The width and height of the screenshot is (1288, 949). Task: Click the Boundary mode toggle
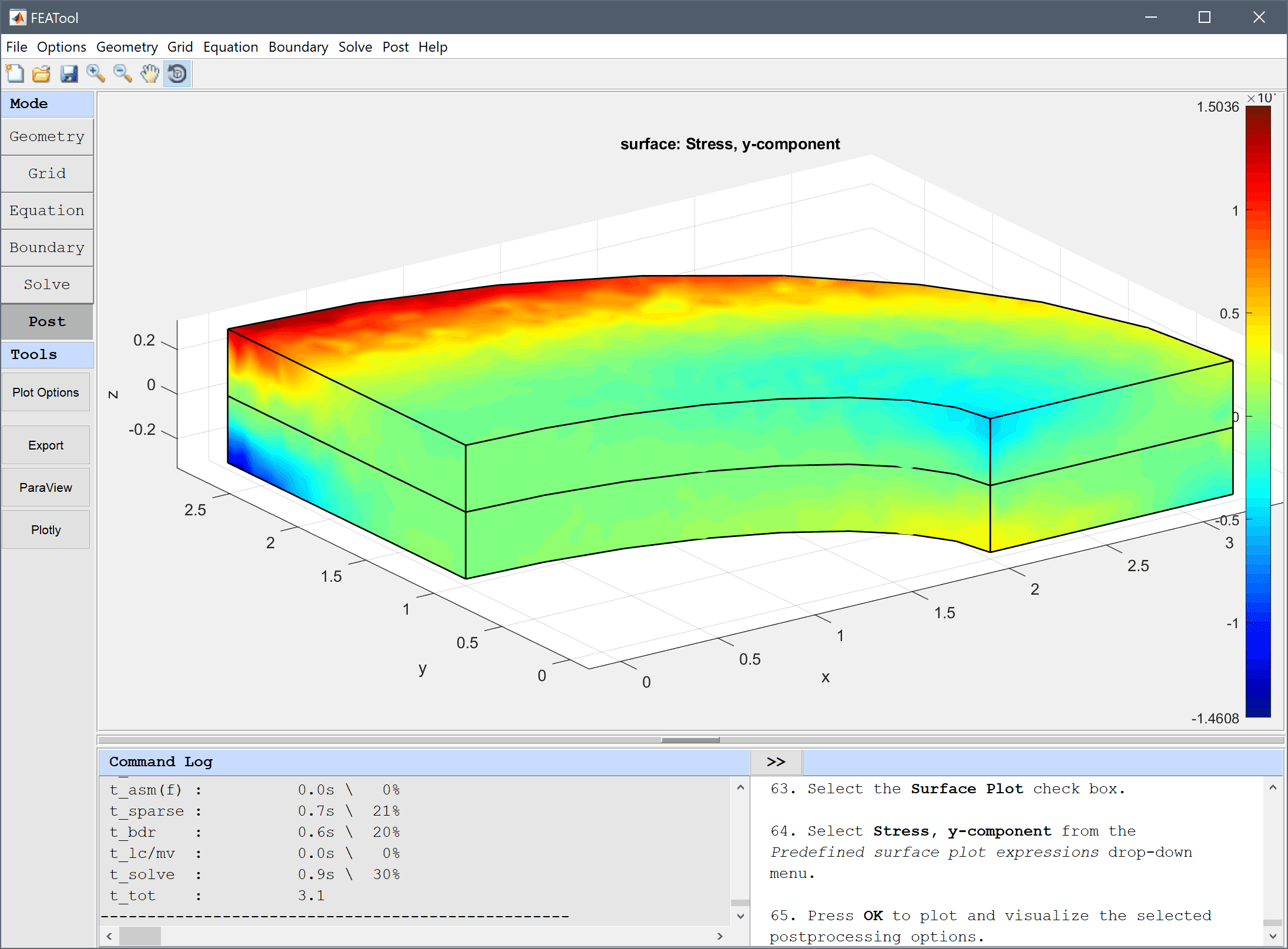47,247
